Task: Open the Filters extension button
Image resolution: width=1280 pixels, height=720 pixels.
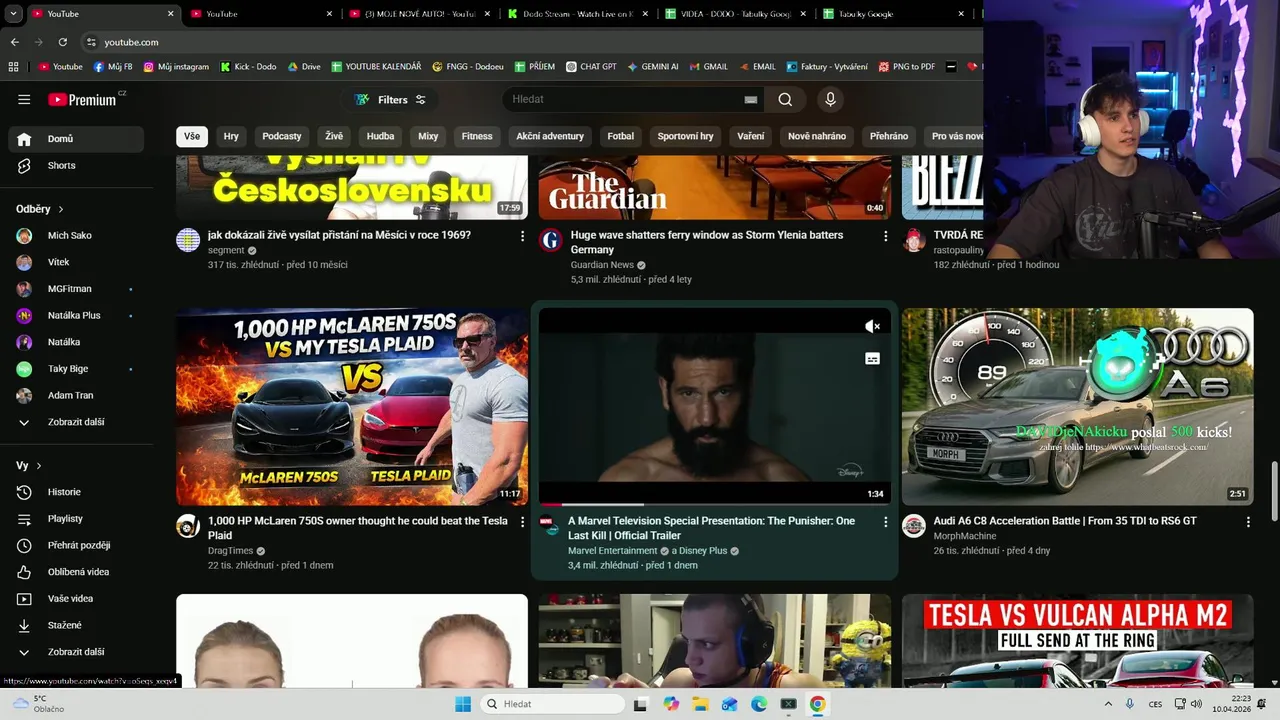Action: tap(390, 100)
